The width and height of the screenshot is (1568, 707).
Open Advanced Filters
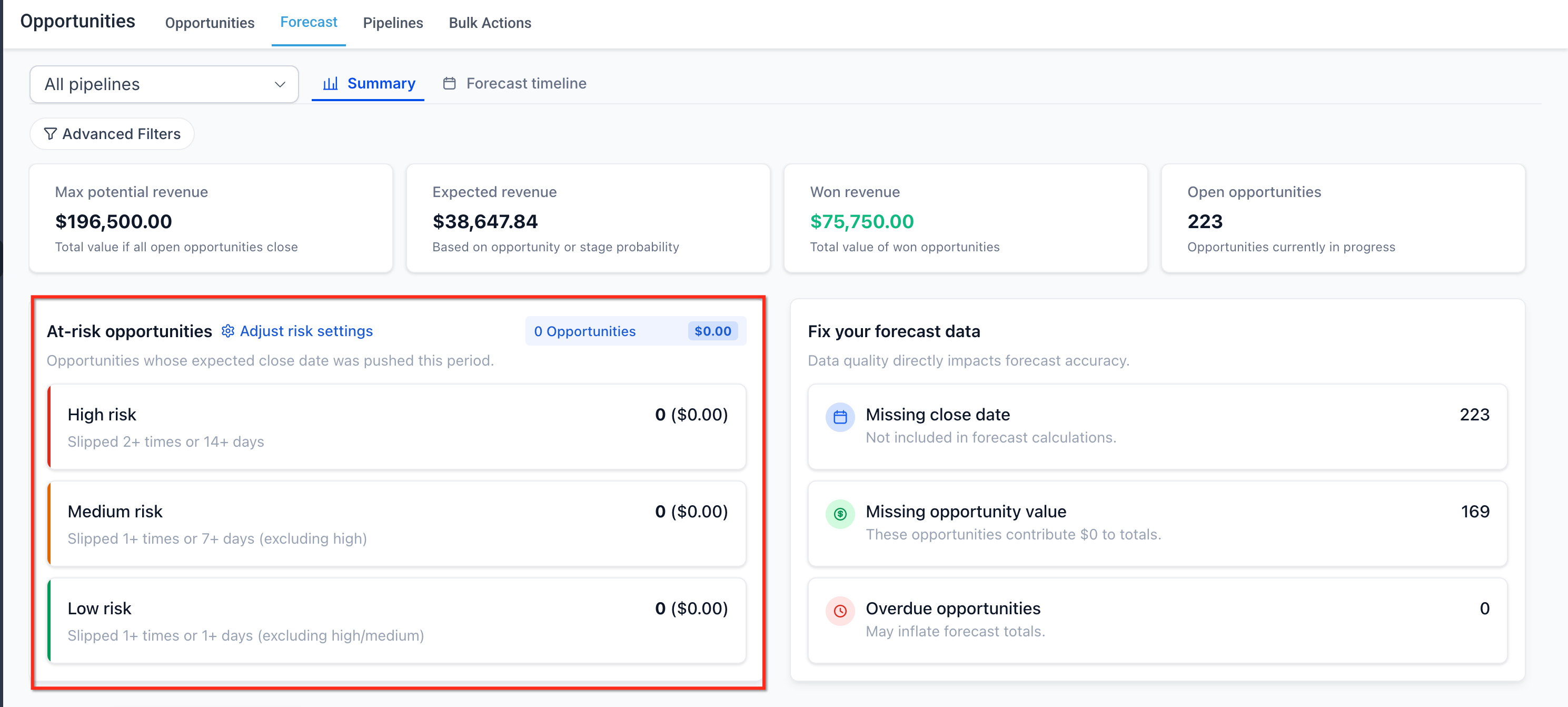pyautogui.click(x=112, y=133)
